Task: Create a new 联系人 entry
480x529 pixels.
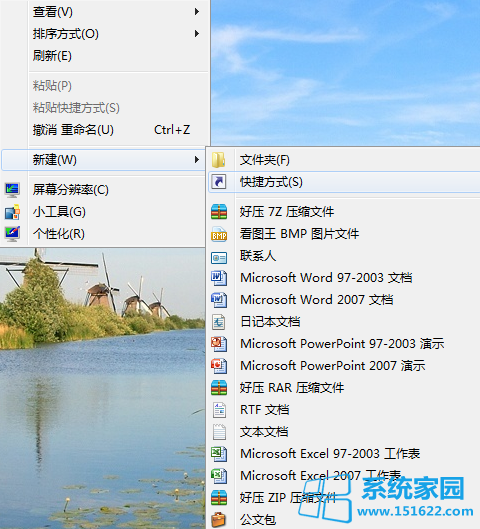Action: 344,256
